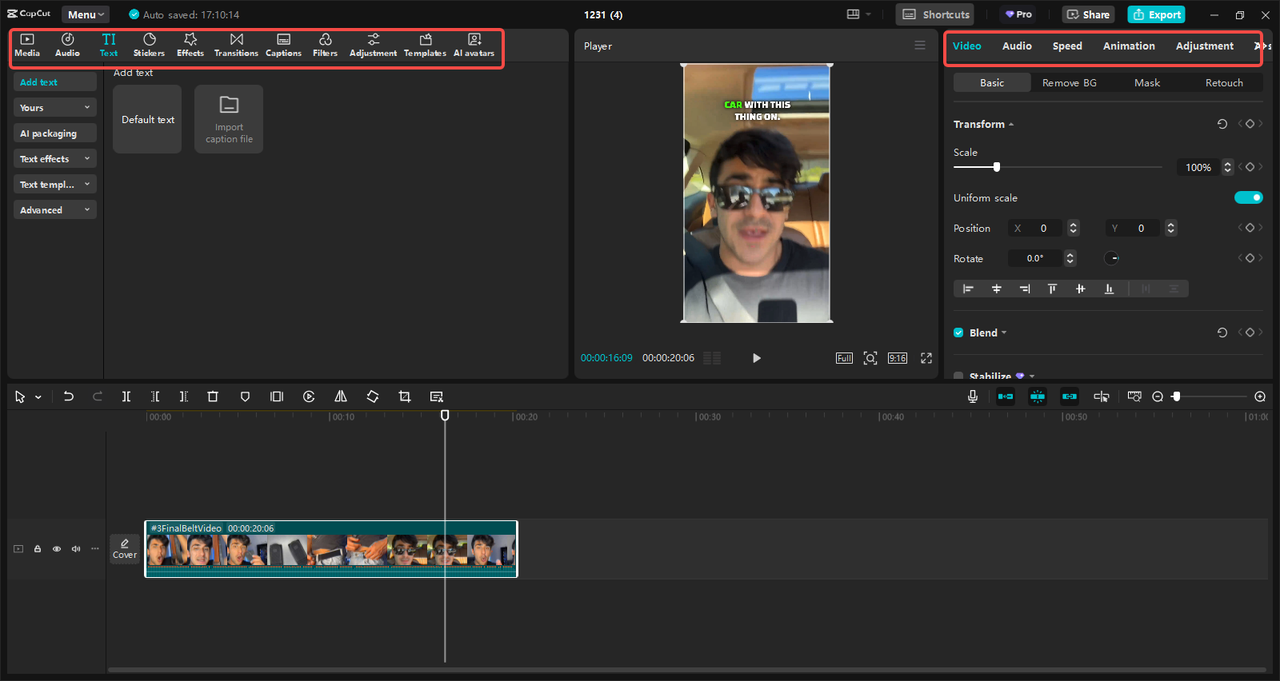The image size is (1280, 681).
Task: Expand player to fullscreen with arrows icon
Action: point(926,358)
